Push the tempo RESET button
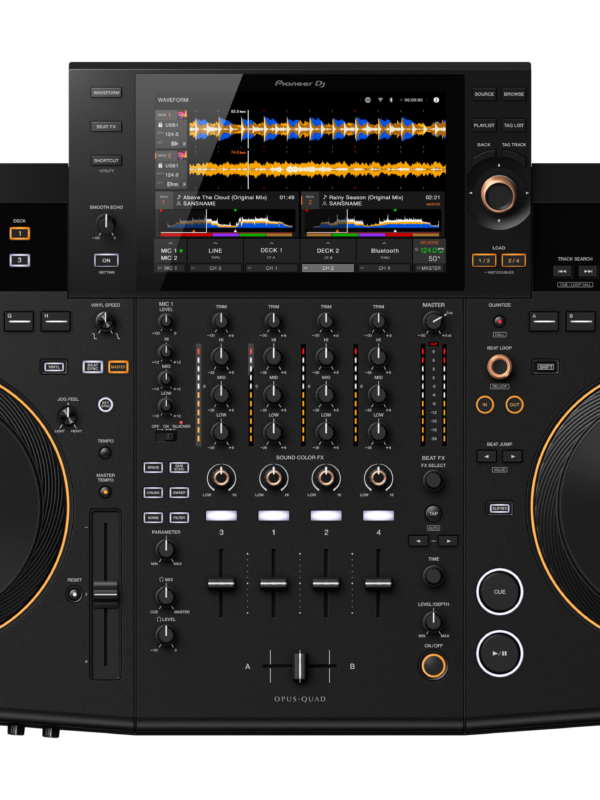 click(x=74, y=594)
